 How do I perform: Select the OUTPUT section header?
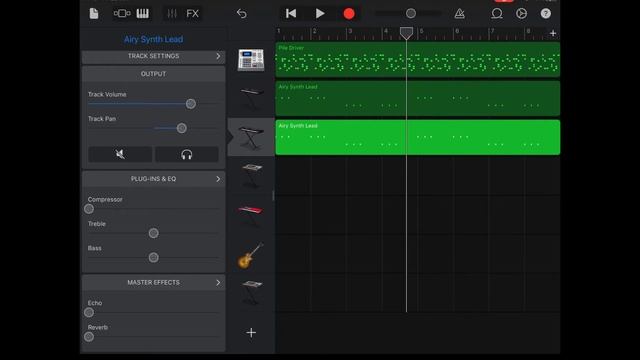tap(153, 74)
